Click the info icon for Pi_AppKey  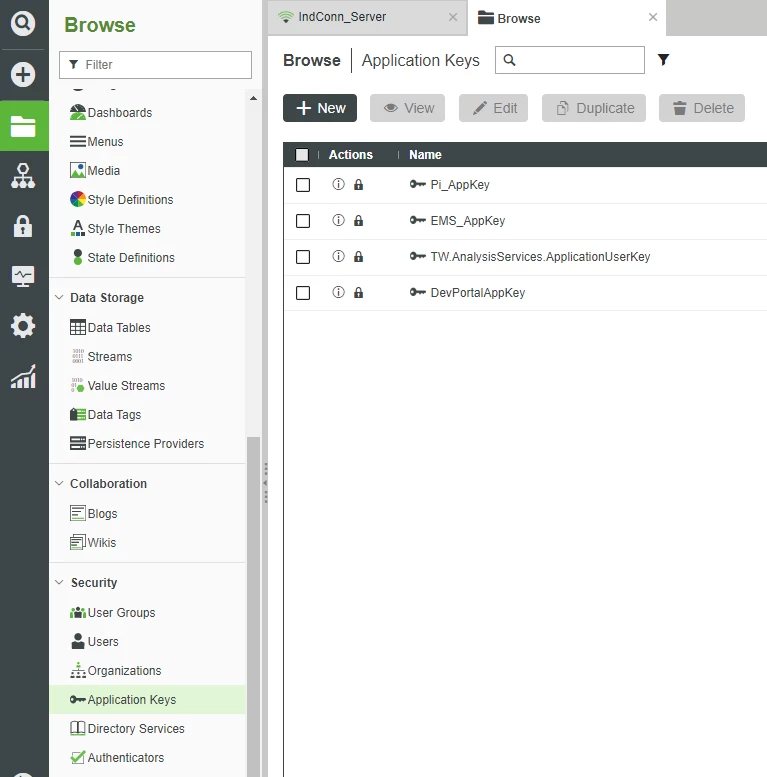pos(338,184)
